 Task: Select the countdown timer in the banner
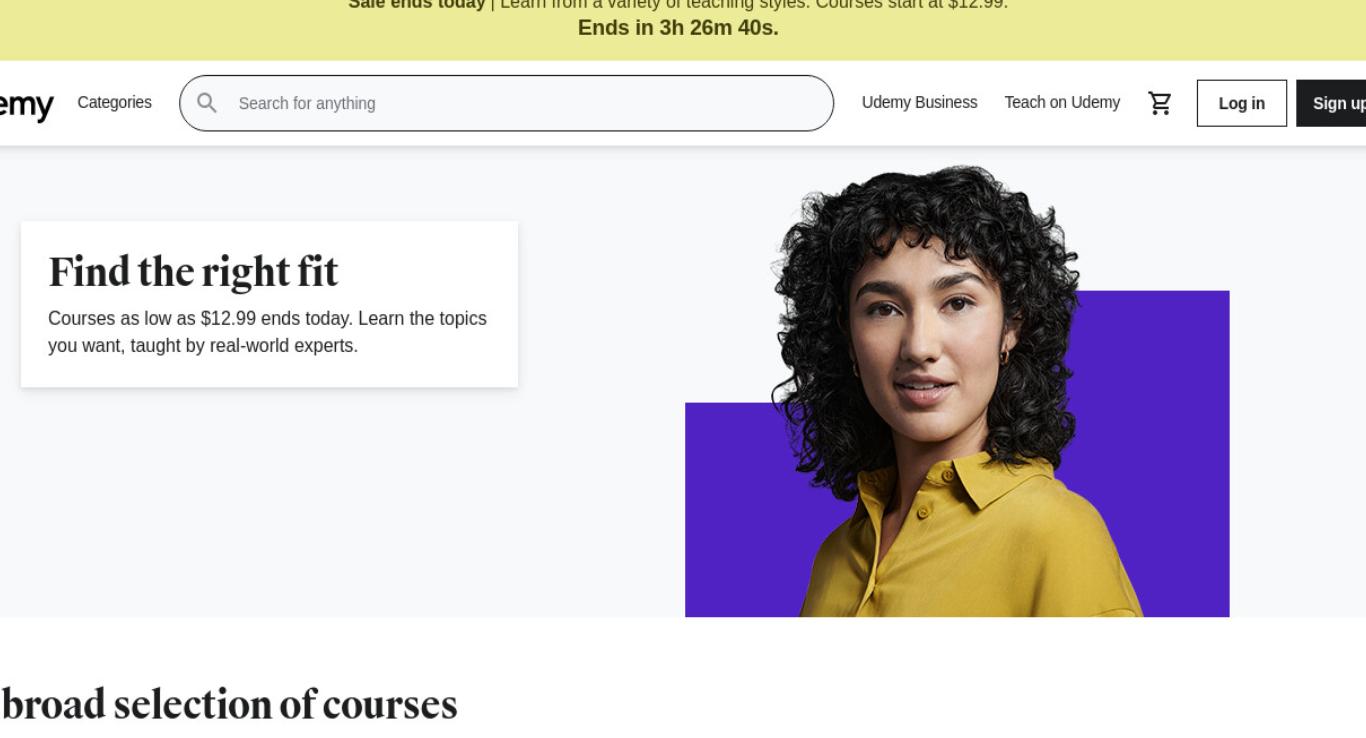[678, 28]
